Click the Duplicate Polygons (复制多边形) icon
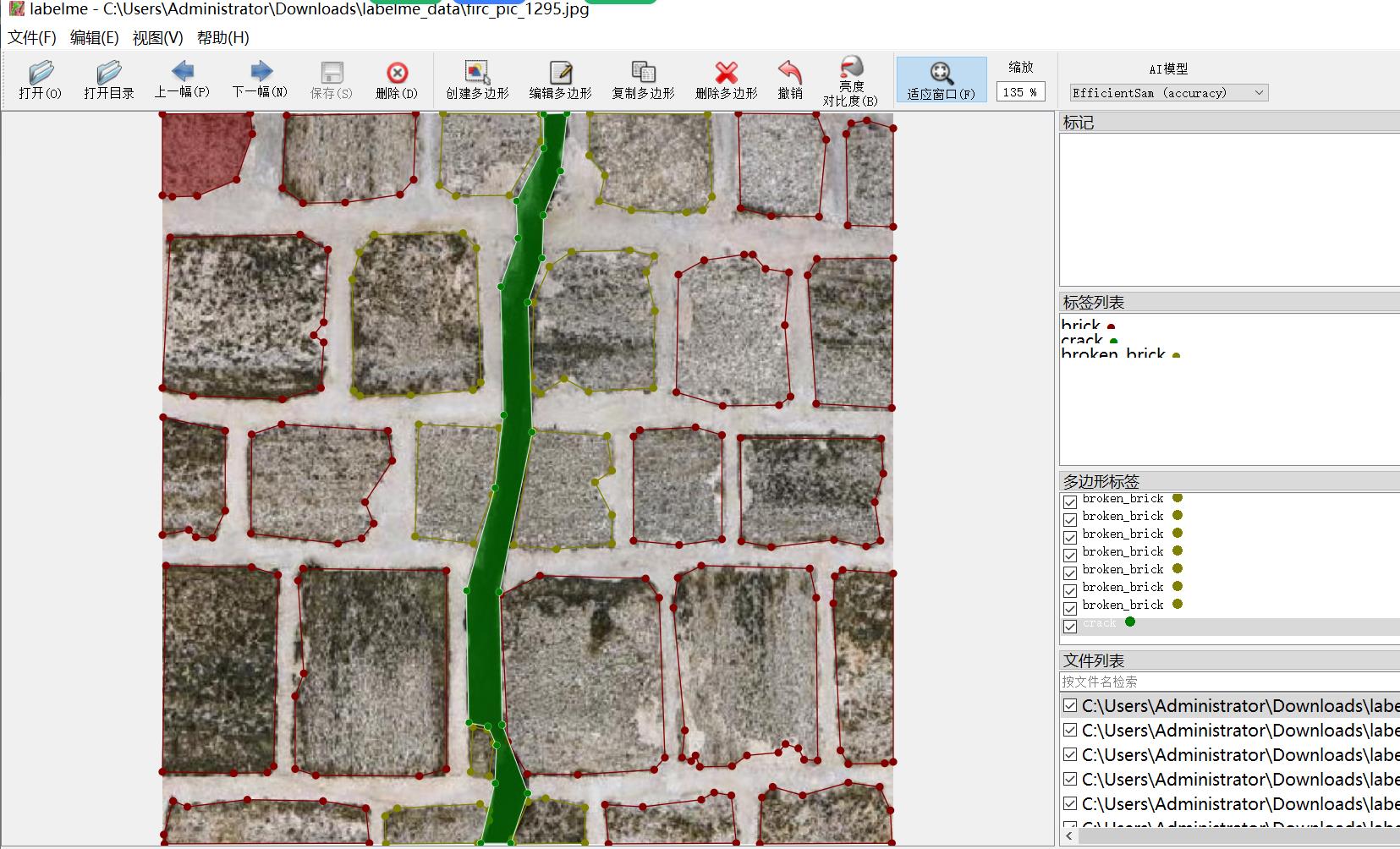The width and height of the screenshot is (1400, 849). 643,72
